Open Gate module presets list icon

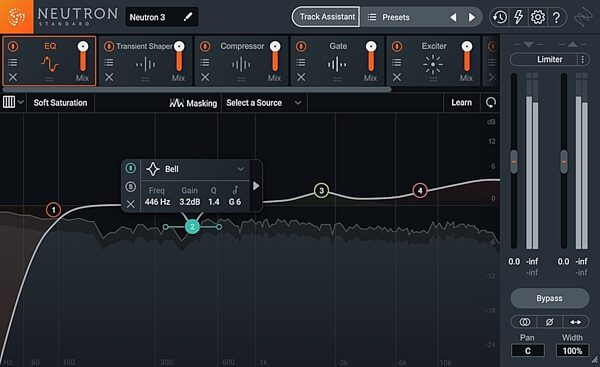point(301,62)
